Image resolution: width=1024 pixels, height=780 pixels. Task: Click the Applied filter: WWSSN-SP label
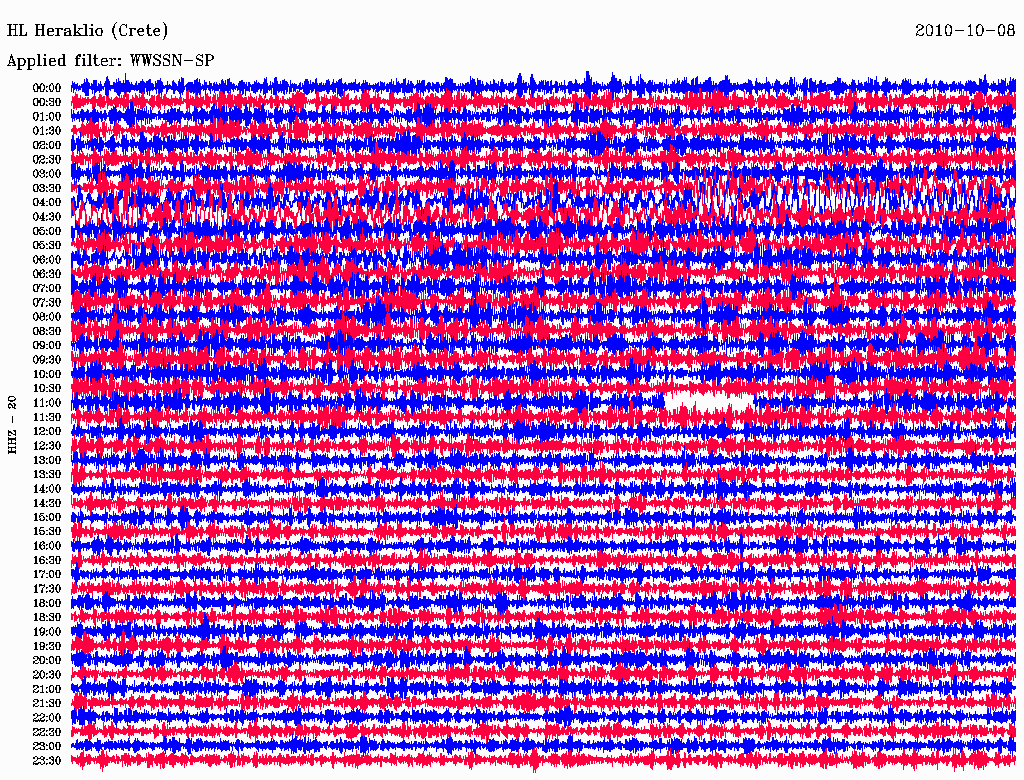point(110,61)
